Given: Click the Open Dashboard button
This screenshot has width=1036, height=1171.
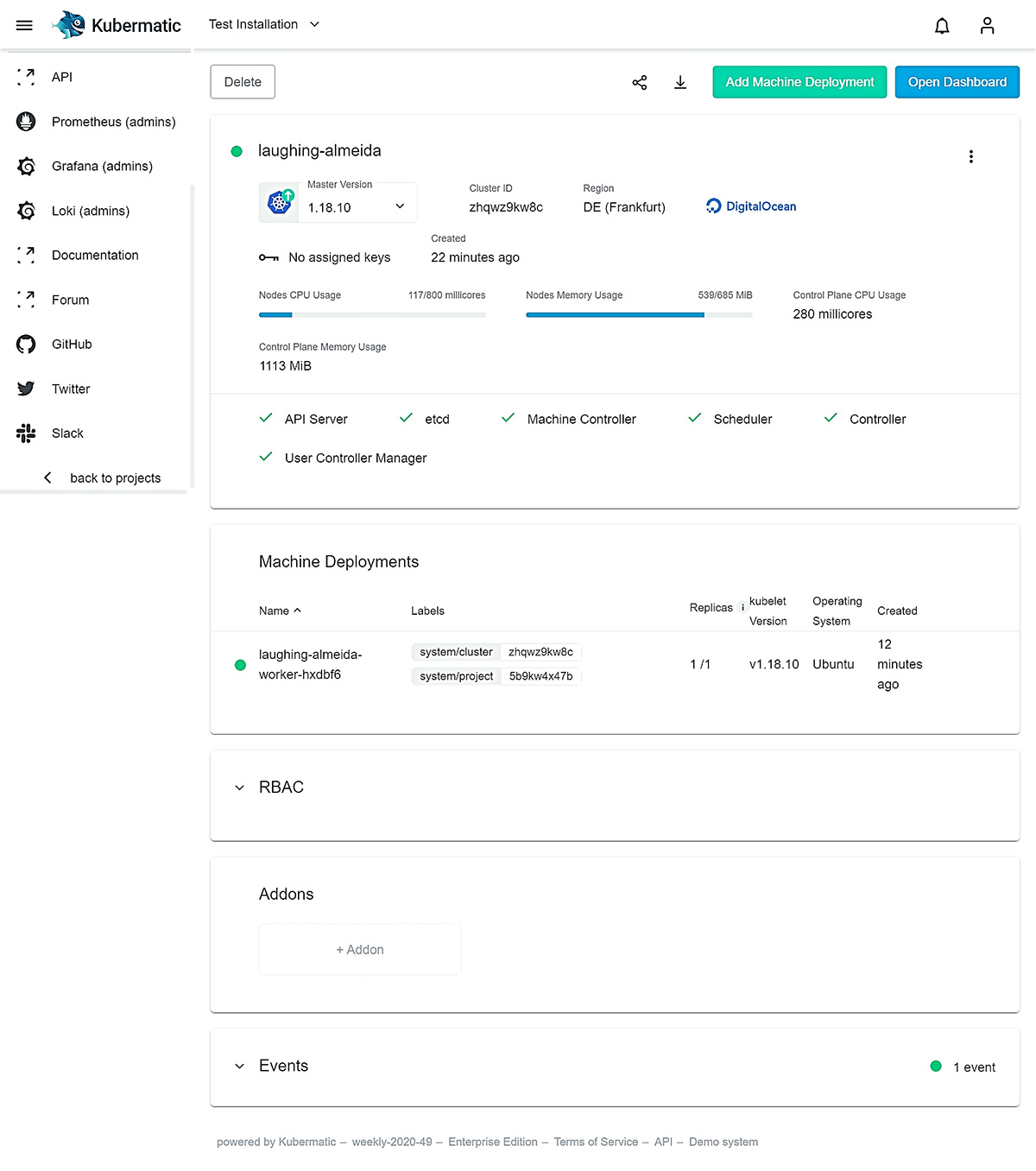Looking at the screenshot, I should click(957, 82).
